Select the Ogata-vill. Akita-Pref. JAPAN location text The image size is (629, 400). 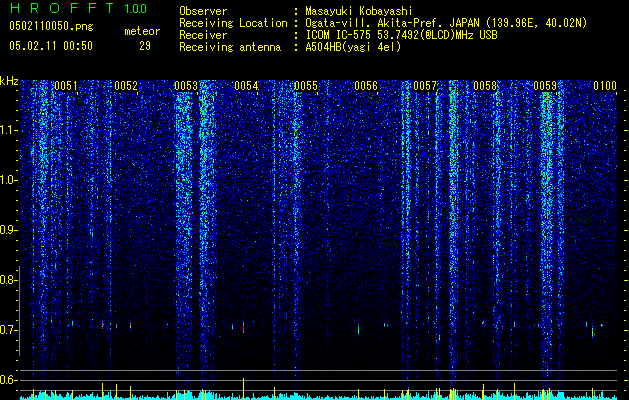tap(446, 24)
